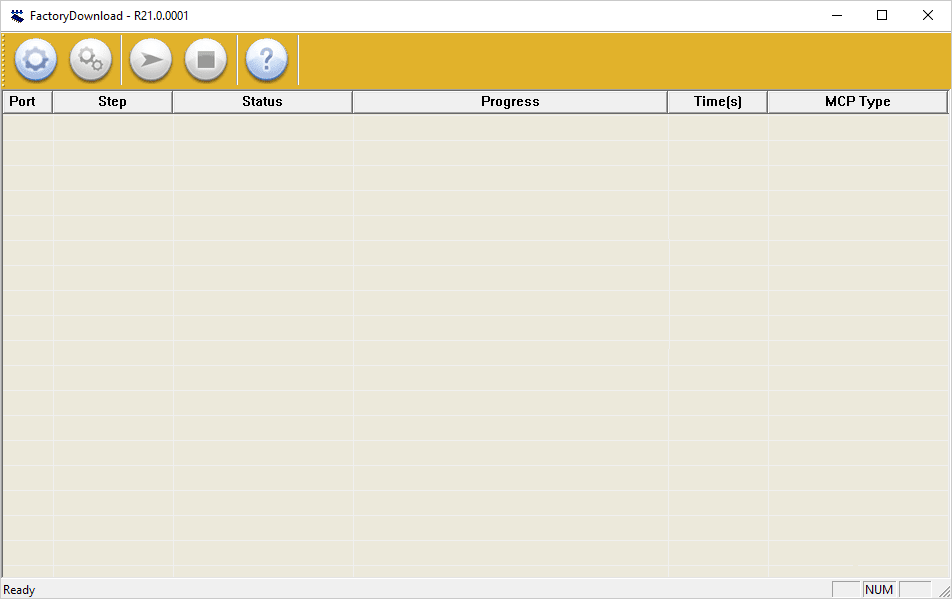Start downloading with the arrow icon
952x599 pixels.
(x=151, y=59)
